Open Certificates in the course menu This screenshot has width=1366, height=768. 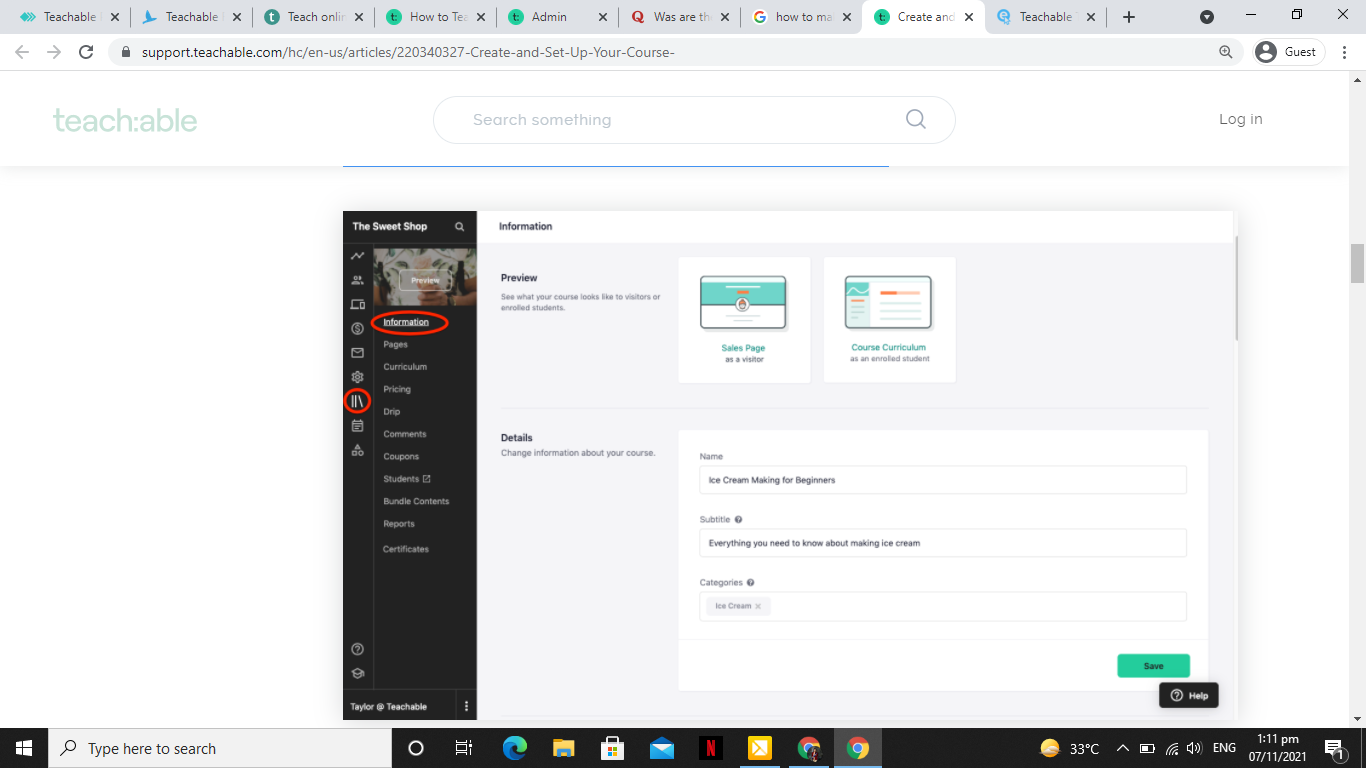pos(406,549)
